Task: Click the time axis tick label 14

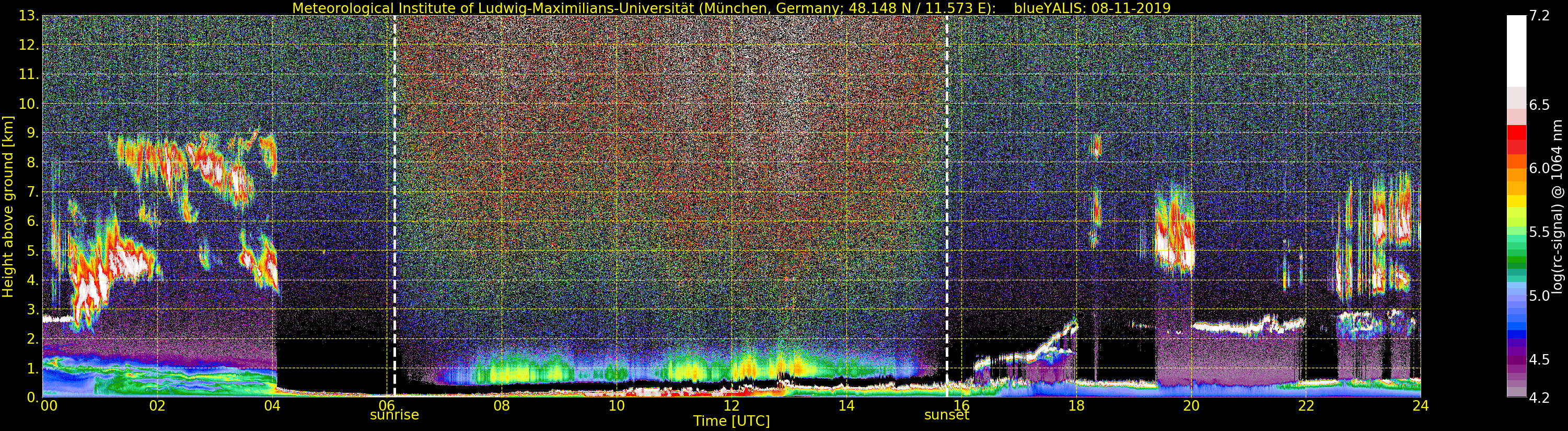Action: point(846,406)
